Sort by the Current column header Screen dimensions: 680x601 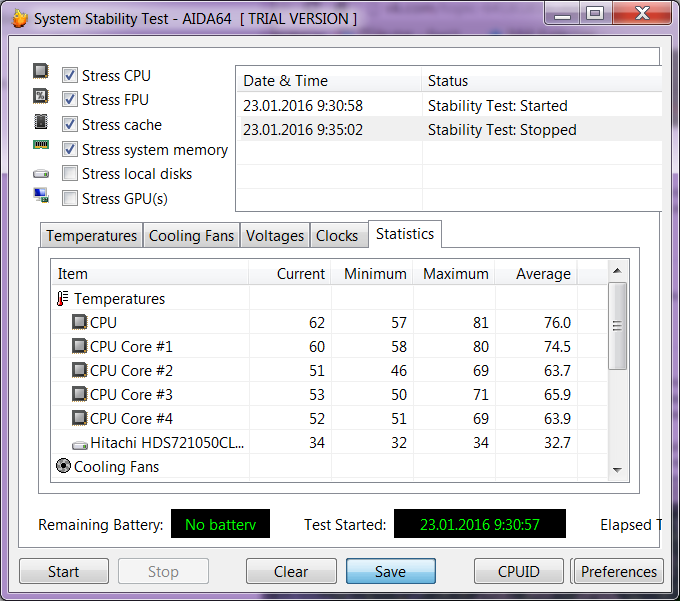pos(290,274)
